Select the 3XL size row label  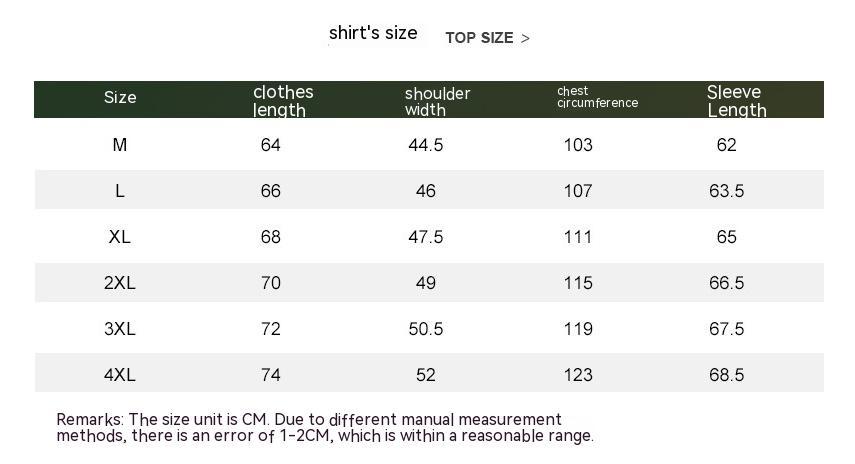coord(120,329)
